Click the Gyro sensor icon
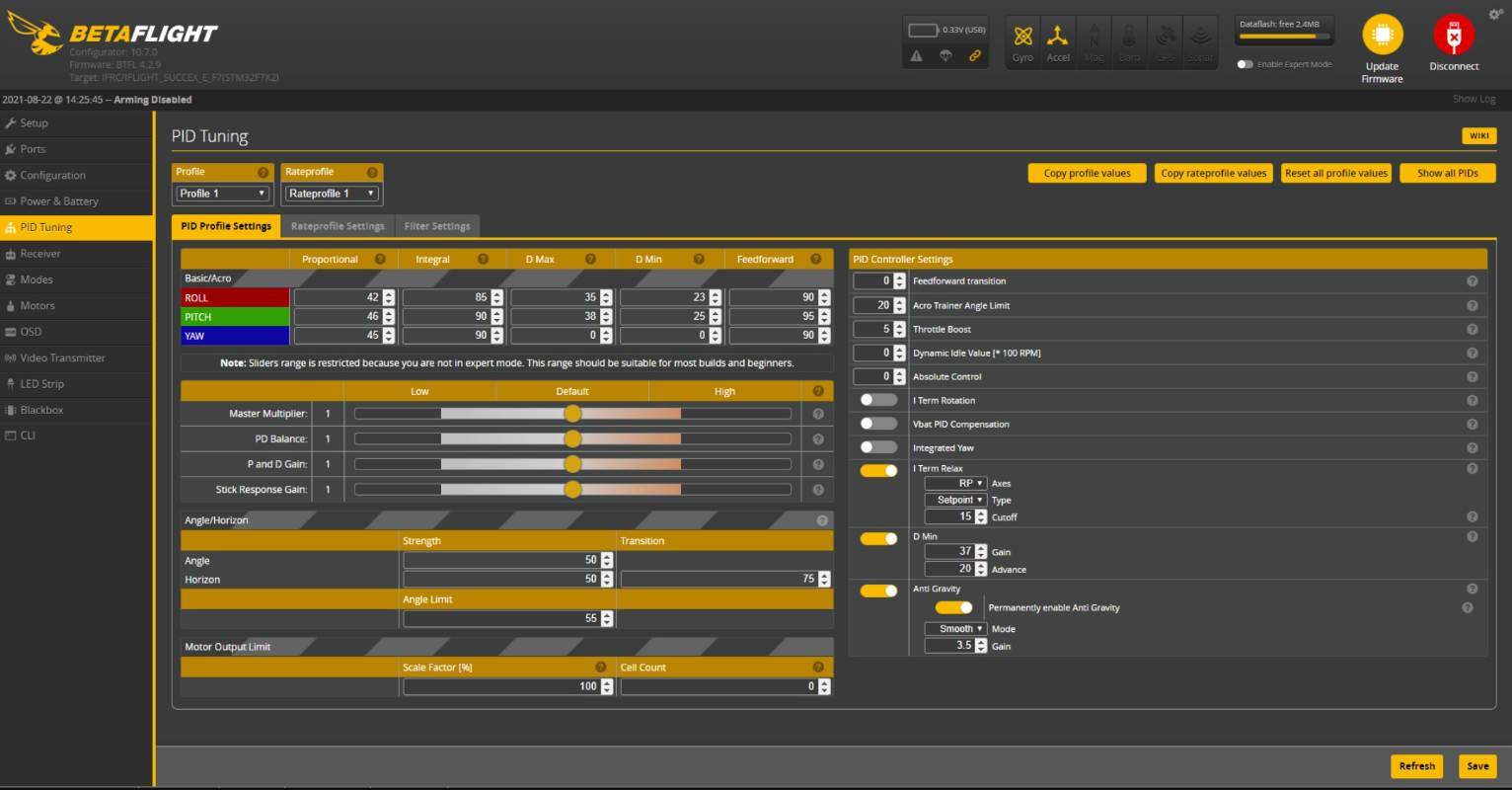This screenshot has width=1512, height=790. tap(1023, 41)
